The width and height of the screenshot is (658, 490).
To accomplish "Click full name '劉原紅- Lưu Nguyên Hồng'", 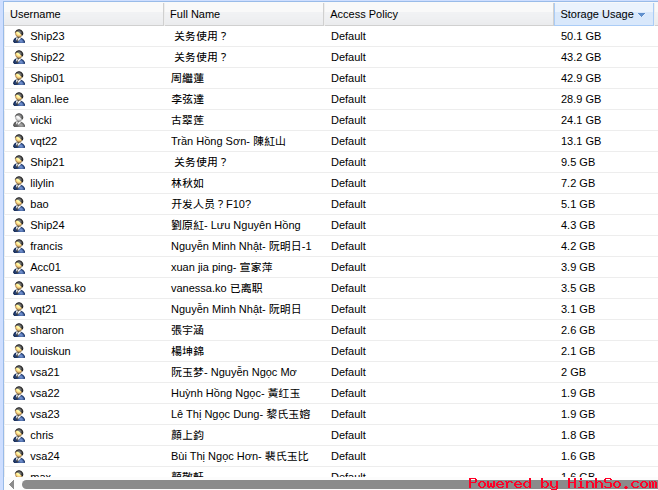I will tap(236, 225).
